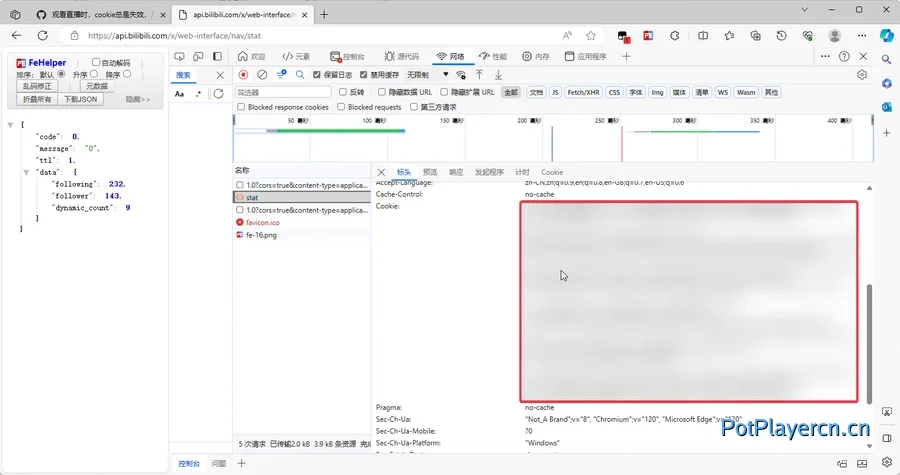Refresh the search panel results

coord(218,93)
